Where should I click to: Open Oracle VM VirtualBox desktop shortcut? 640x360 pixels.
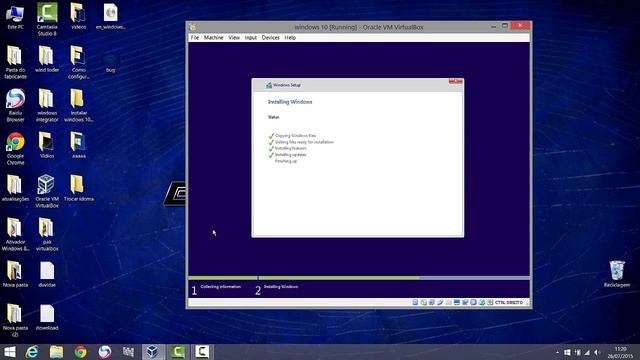coord(47,191)
